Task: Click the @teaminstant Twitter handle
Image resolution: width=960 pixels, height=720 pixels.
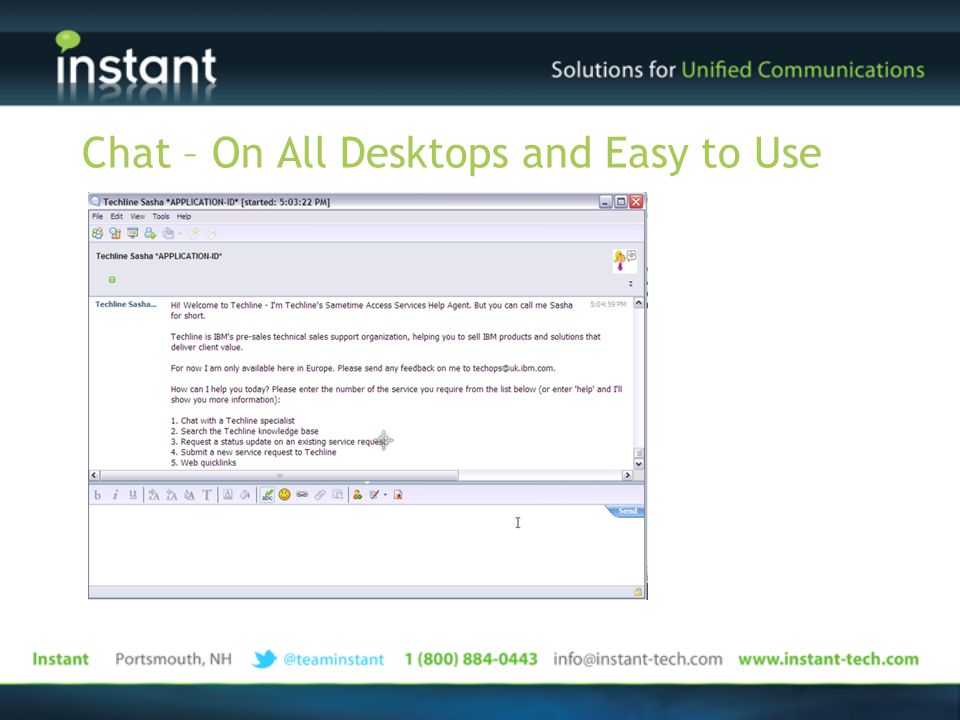Action: point(334,659)
